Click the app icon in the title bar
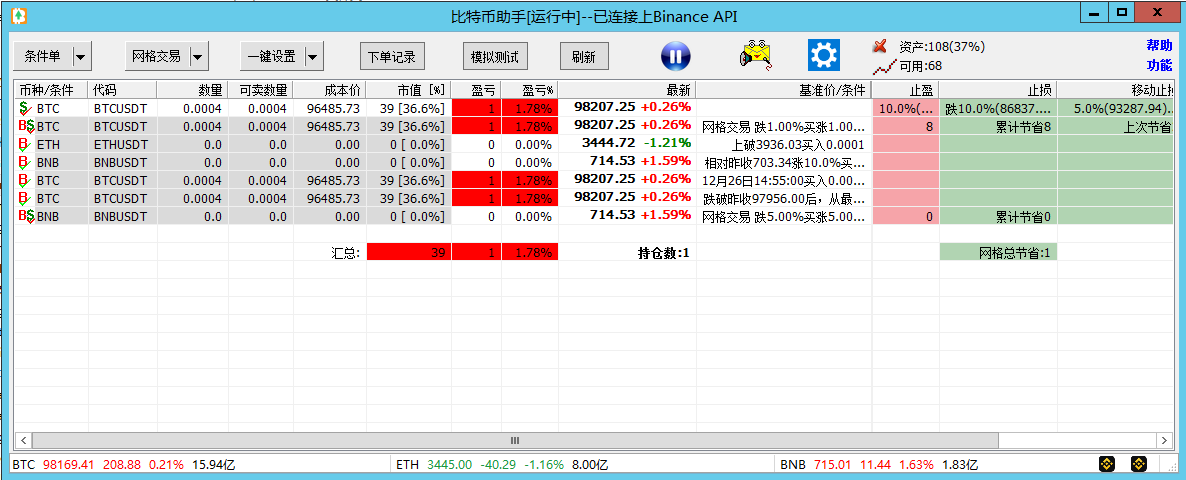Viewport: 1186px width, 480px height. pyautogui.click(x=19, y=16)
